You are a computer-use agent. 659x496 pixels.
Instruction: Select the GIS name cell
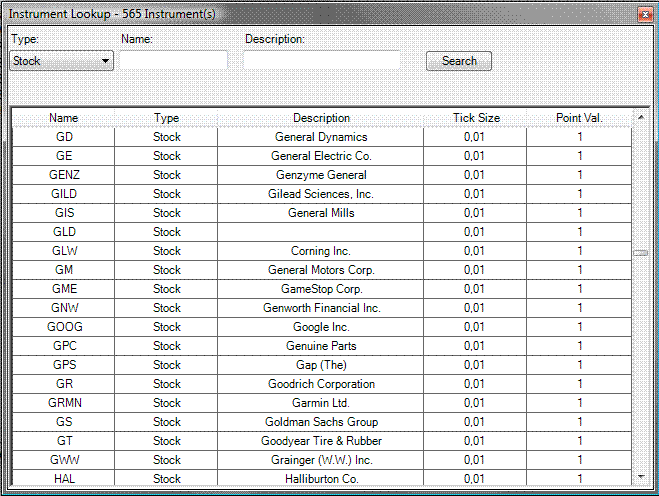[x=63, y=213]
